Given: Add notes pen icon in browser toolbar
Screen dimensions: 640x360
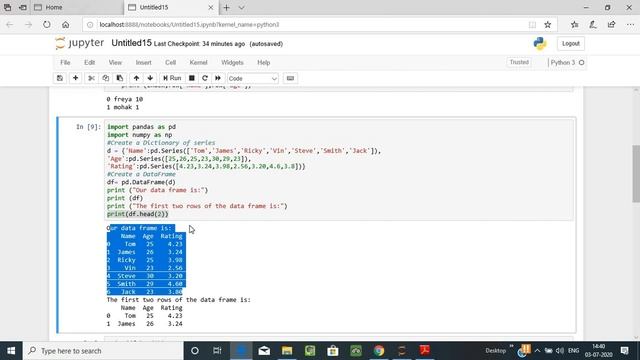Looking at the screenshot, I should 593,24.
